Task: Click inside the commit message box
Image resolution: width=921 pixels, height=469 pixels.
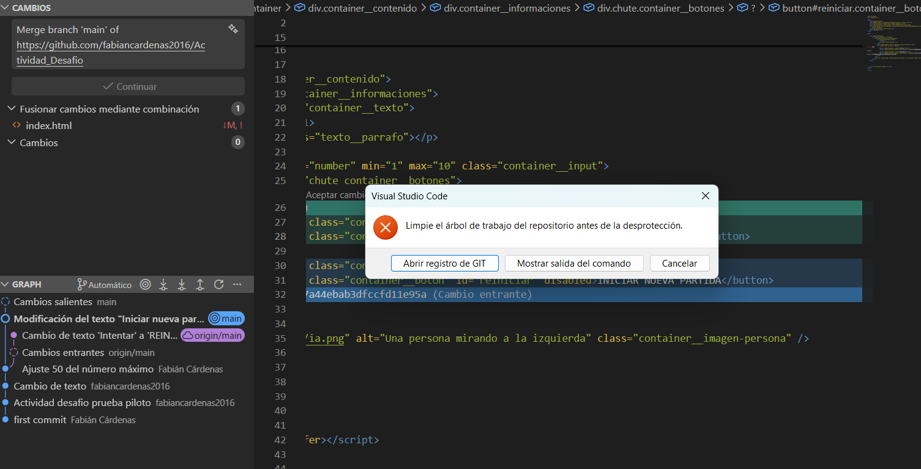Action: click(128, 45)
